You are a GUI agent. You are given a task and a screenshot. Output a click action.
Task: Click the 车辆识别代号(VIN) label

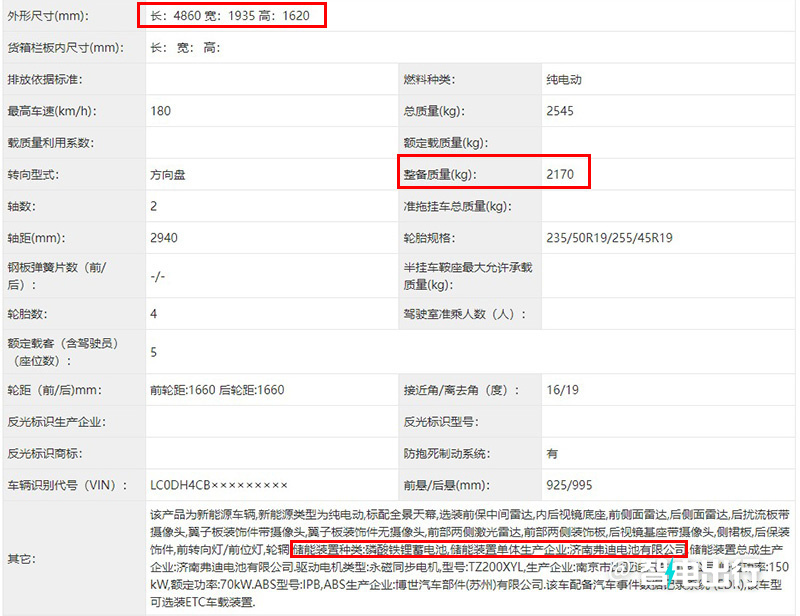point(67,485)
